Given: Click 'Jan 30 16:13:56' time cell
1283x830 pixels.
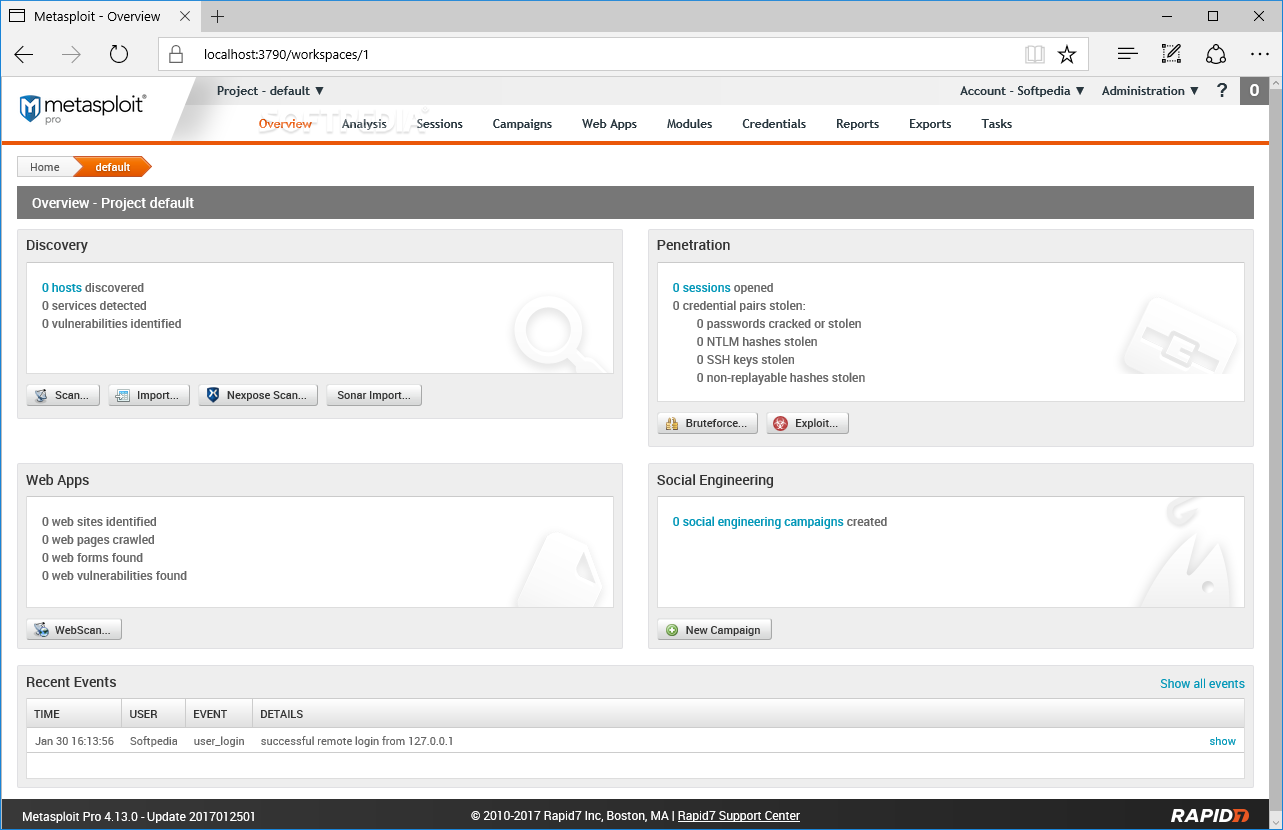Looking at the screenshot, I should pos(74,741).
